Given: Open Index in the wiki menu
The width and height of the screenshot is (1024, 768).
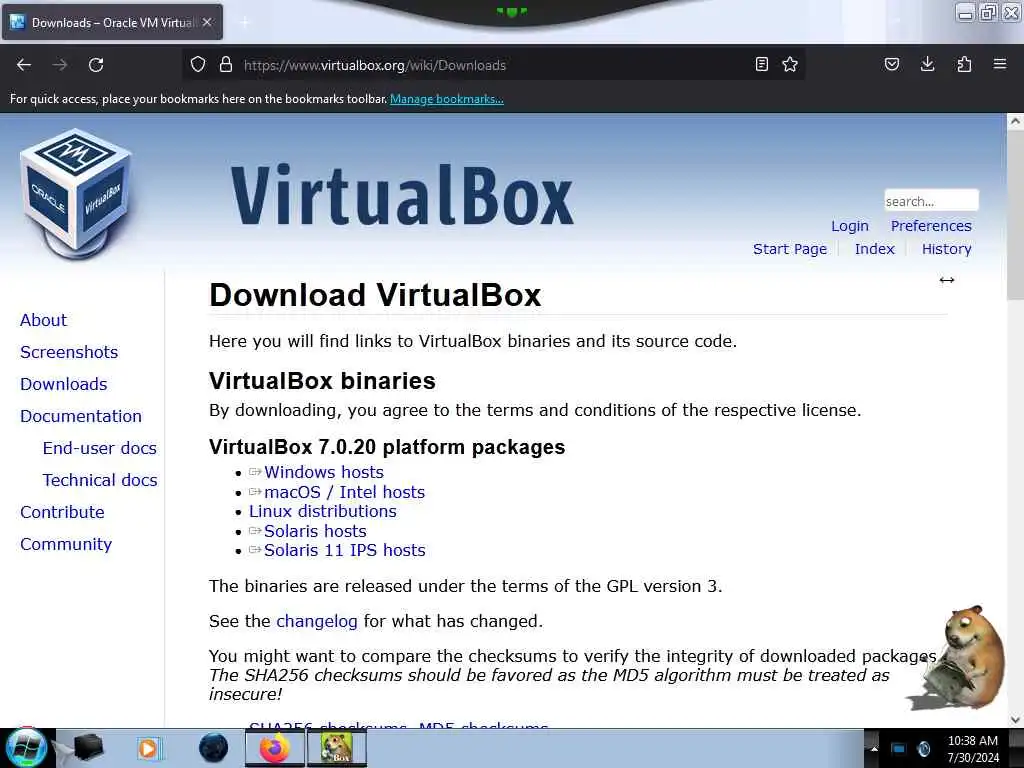Looking at the screenshot, I should click(x=874, y=249).
